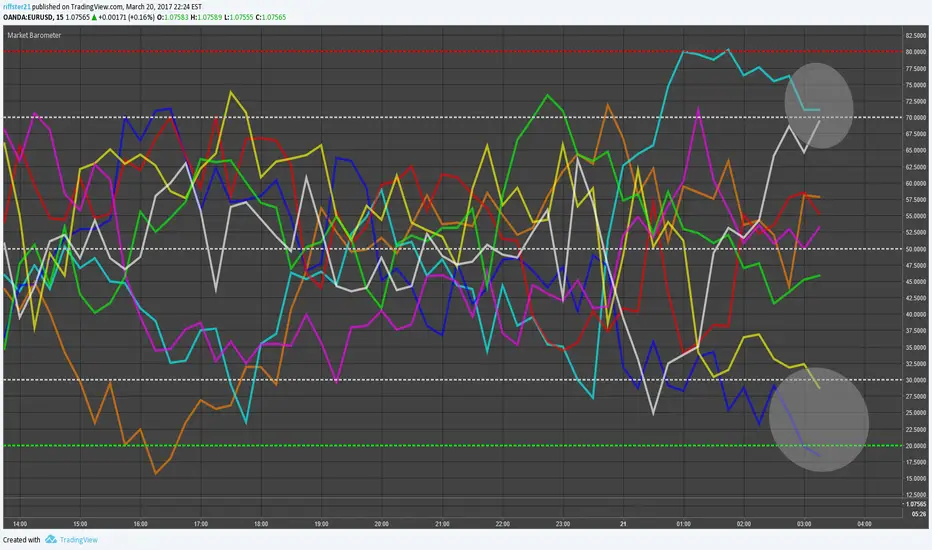Click the 05:26 countdown label
The width and height of the screenshot is (932, 550).
(918, 514)
